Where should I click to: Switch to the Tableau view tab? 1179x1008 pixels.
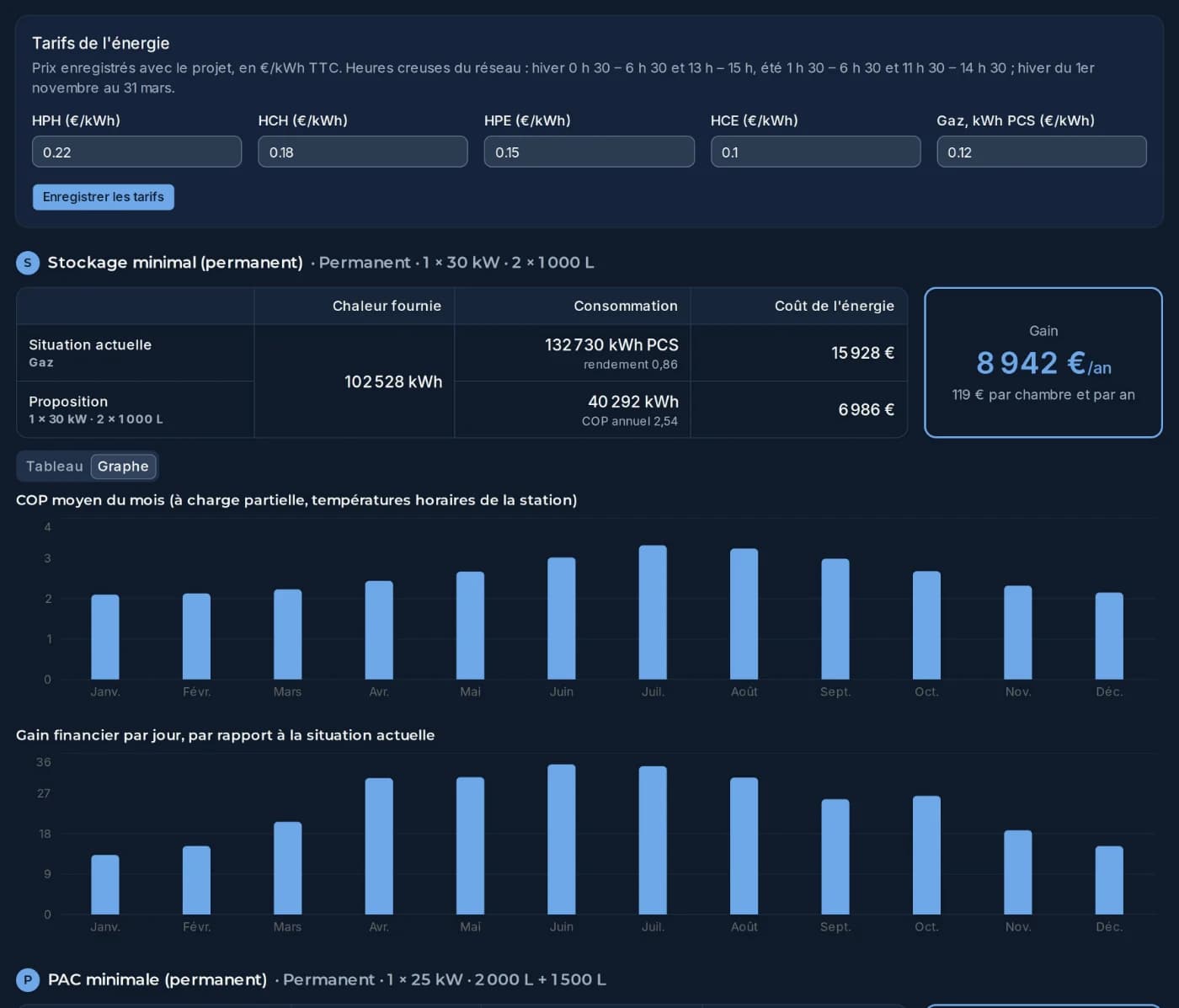tap(55, 467)
